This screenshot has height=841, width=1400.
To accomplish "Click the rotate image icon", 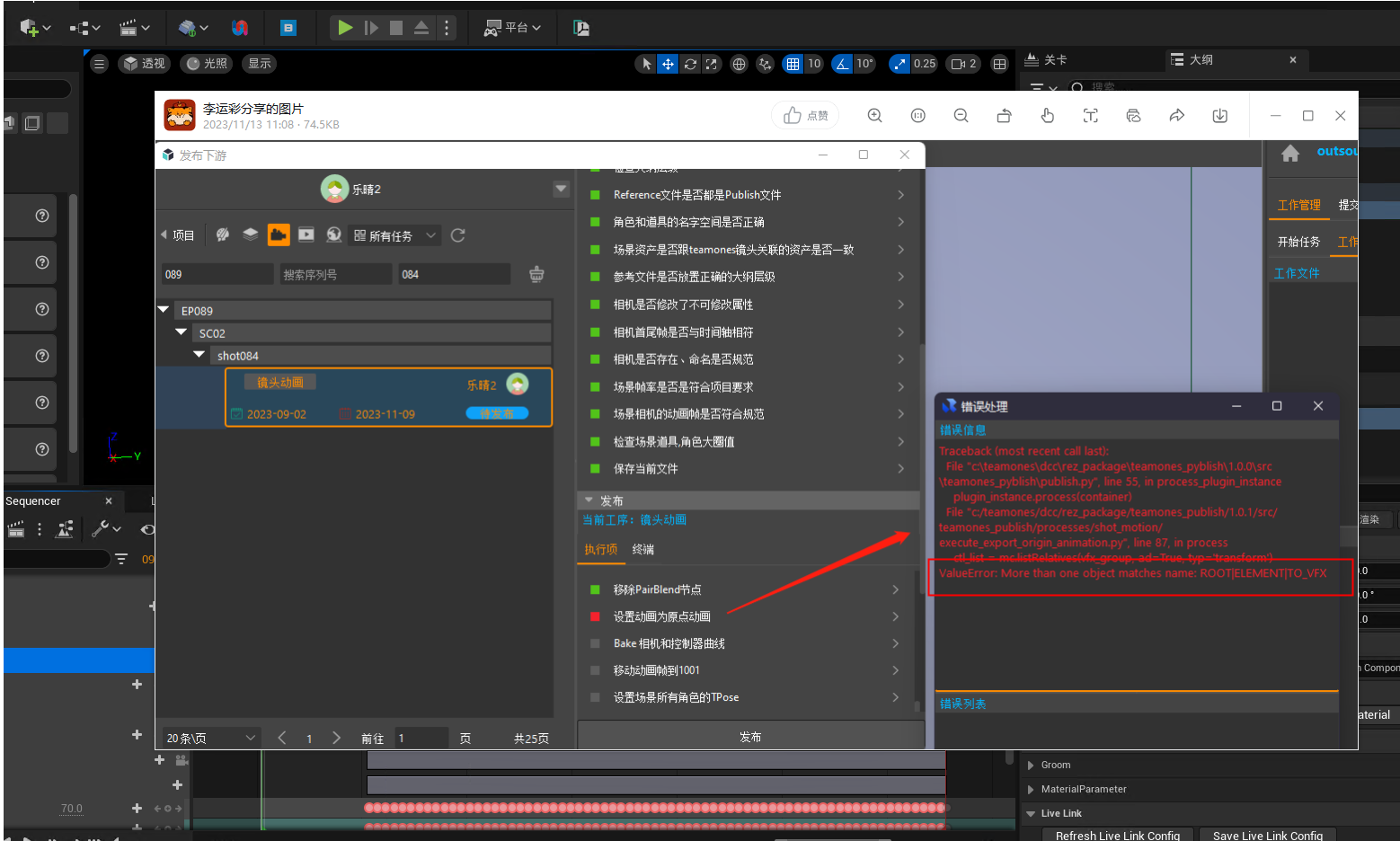I will click(x=1004, y=116).
